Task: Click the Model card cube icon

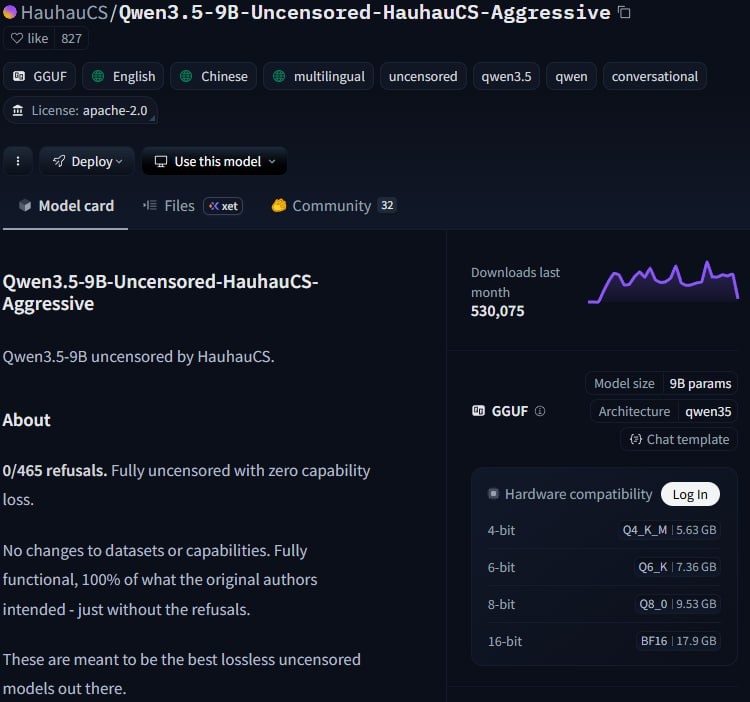Action: coord(25,206)
